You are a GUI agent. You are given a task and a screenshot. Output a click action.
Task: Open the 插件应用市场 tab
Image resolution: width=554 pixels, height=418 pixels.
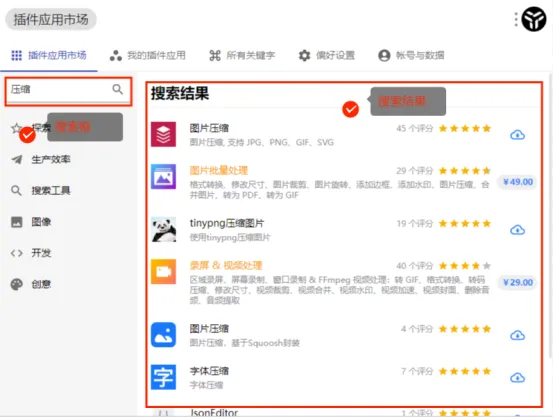(x=49, y=55)
